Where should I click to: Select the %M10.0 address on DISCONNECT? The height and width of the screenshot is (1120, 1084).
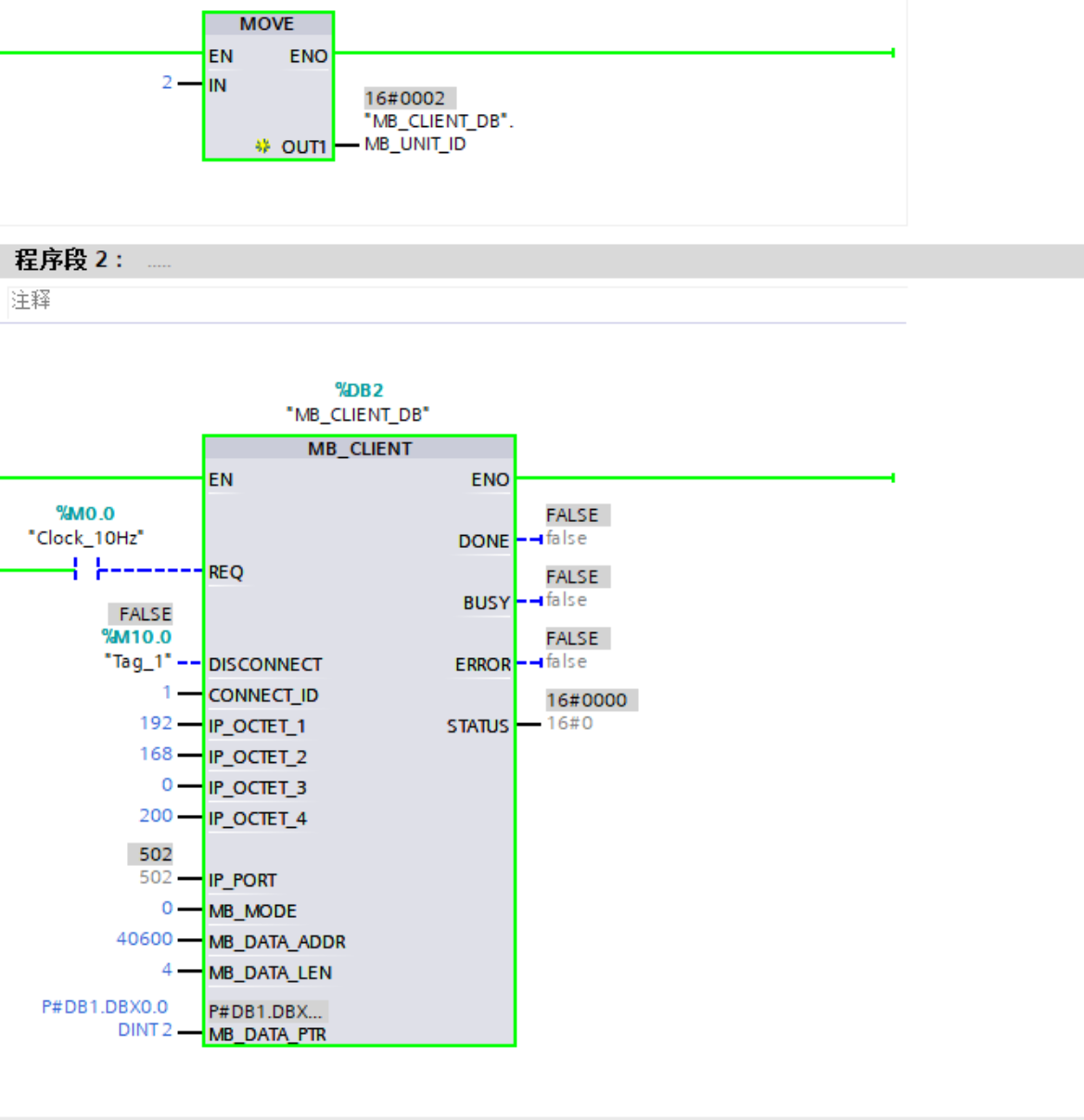136,637
